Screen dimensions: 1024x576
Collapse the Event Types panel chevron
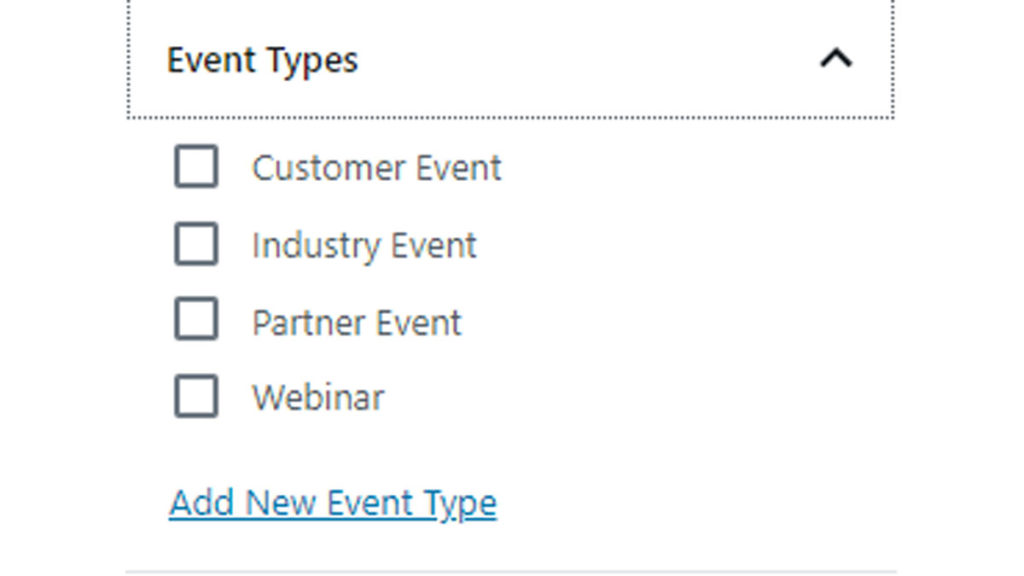click(836, 60)
